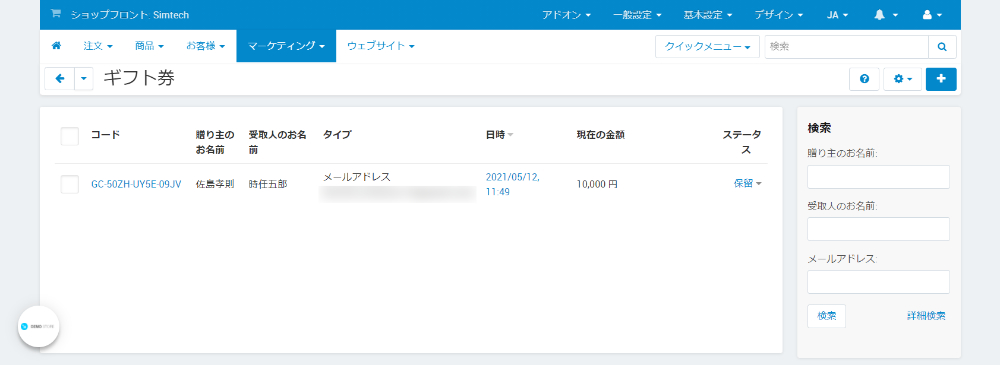Open the お客様 menu

(205, 46)
